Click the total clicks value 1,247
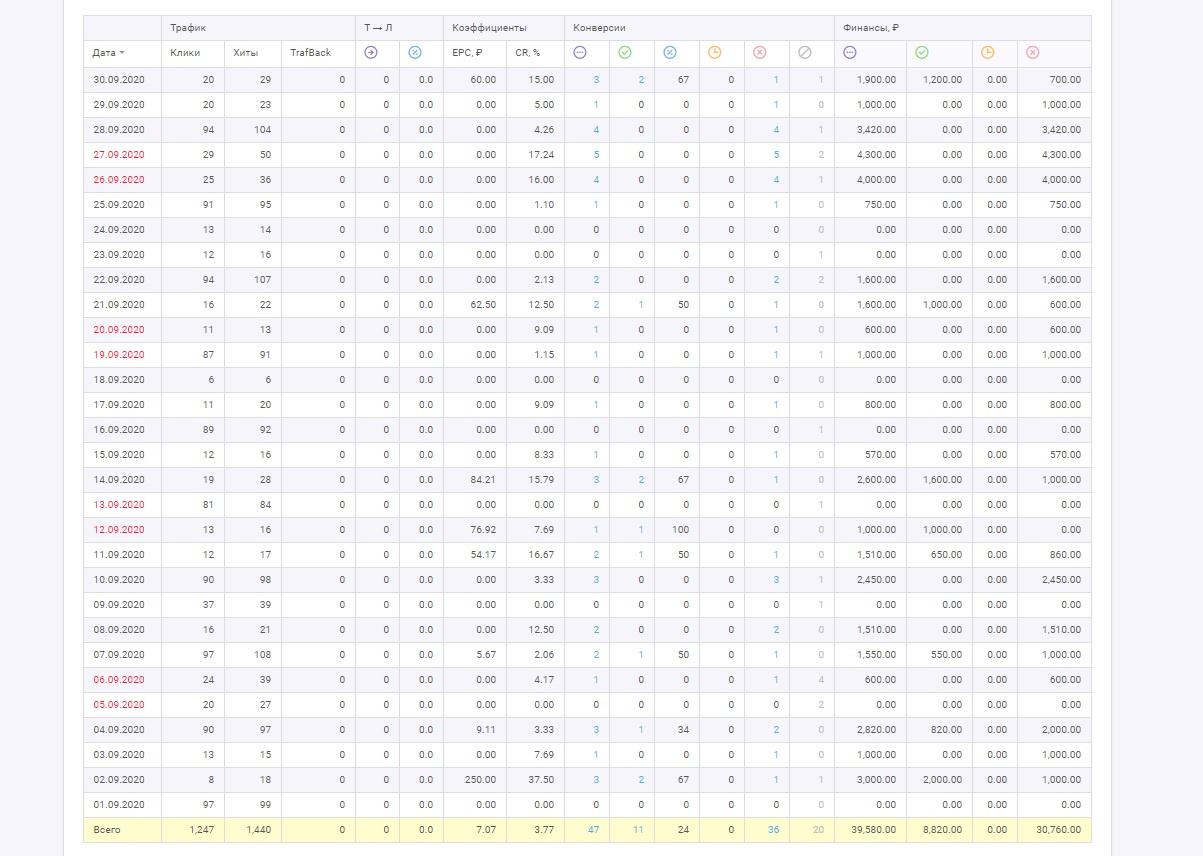Screen dimensions: 1203x856 pyautogui.click(x=201, y=829)
